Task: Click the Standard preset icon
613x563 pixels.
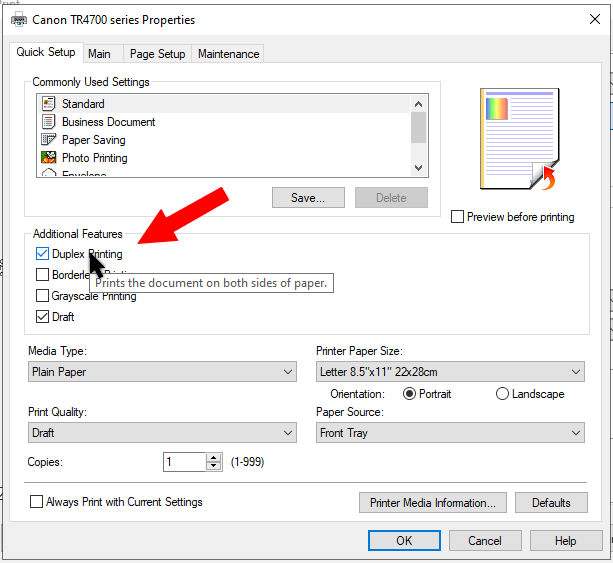Action: [x=48, y=104]
